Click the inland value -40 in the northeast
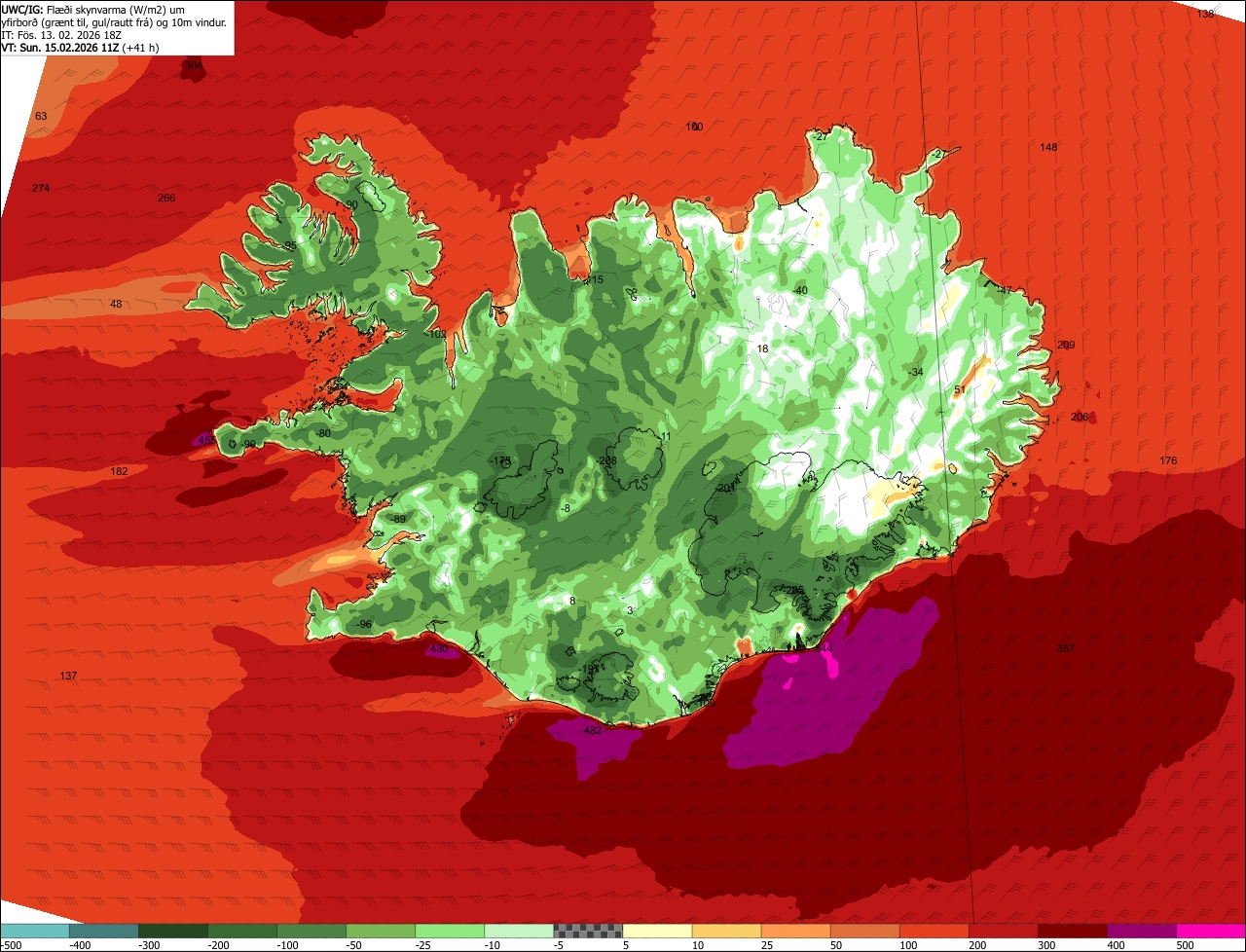 [x=800, y=290]
